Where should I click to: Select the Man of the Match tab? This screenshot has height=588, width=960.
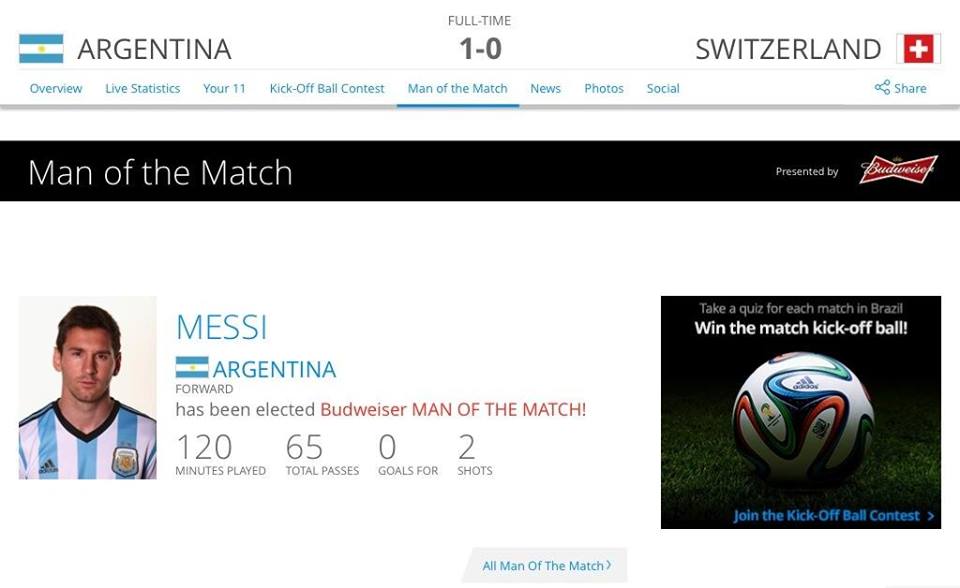[458, 88]
